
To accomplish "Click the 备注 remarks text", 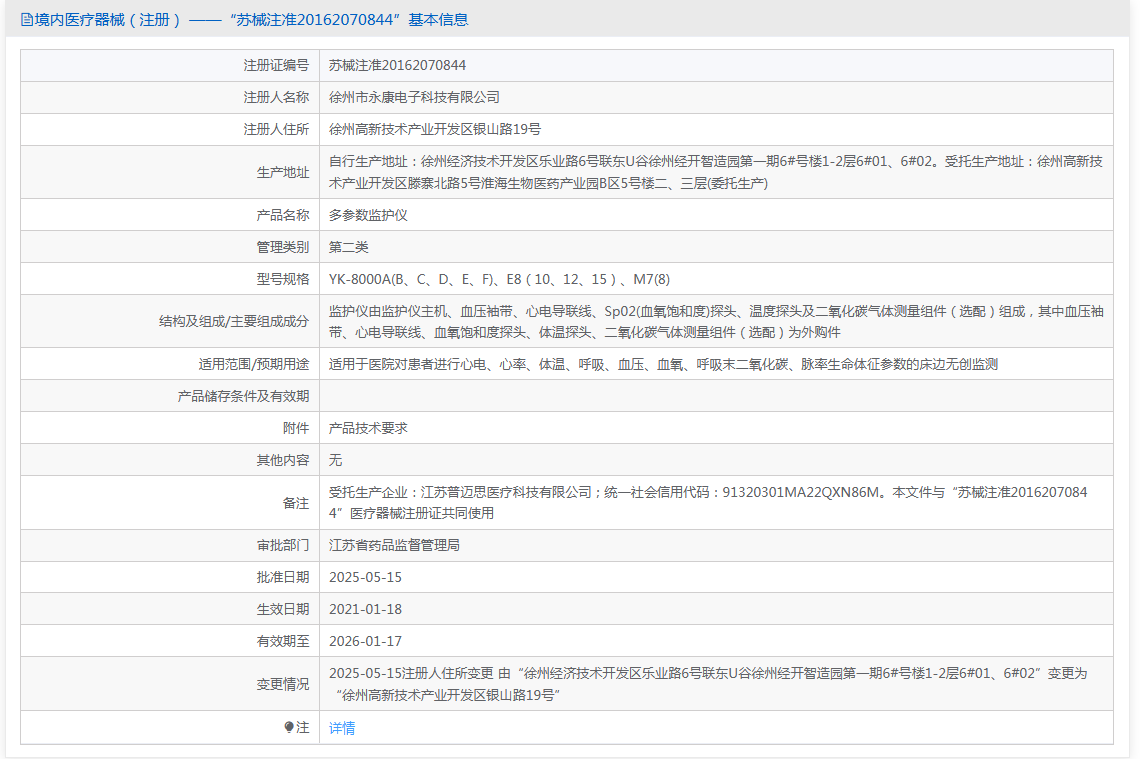I will [x=707, y=502].
